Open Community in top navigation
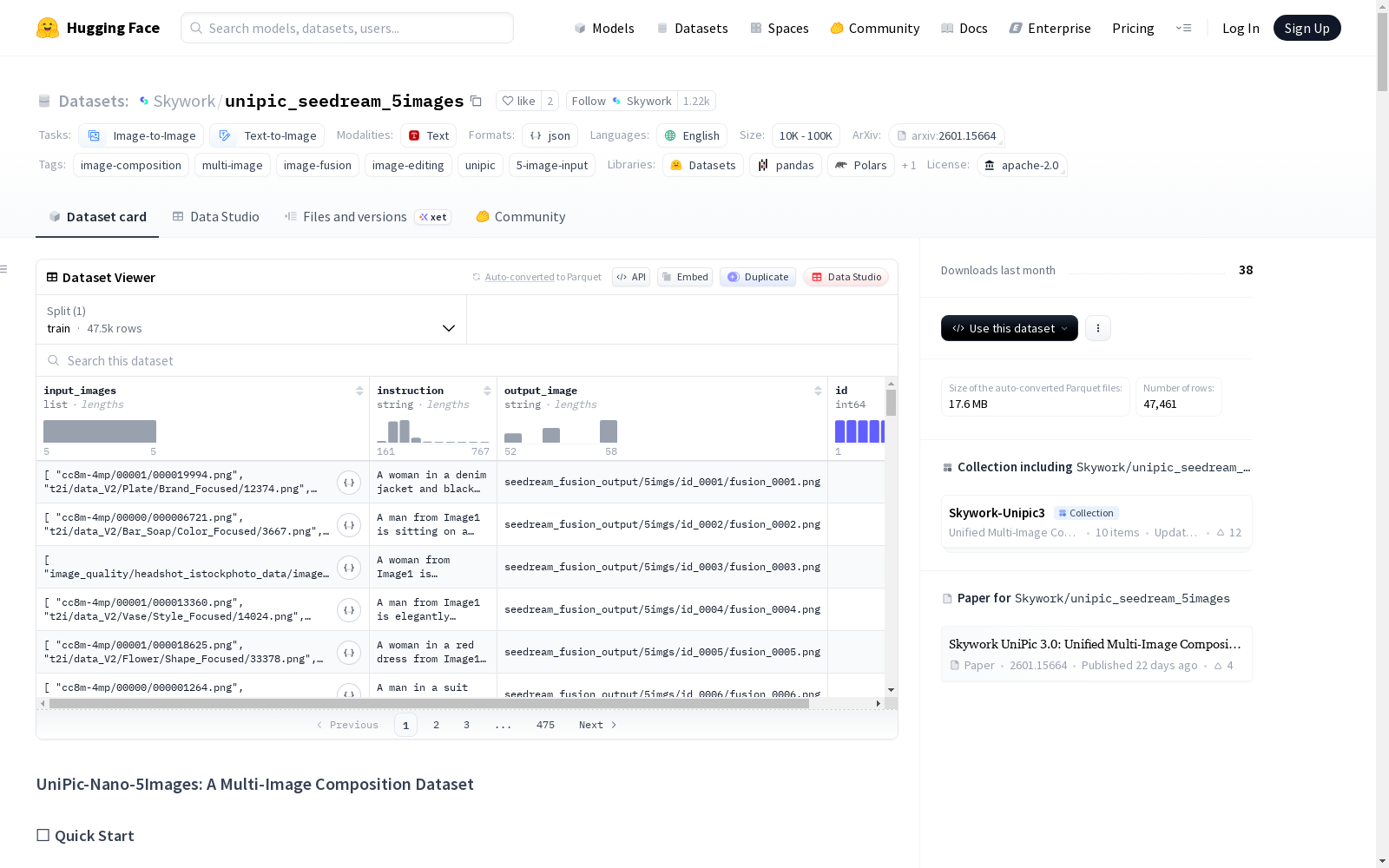Image resolution: width=1389 pixels, height=868 pixels. (875, 28)
